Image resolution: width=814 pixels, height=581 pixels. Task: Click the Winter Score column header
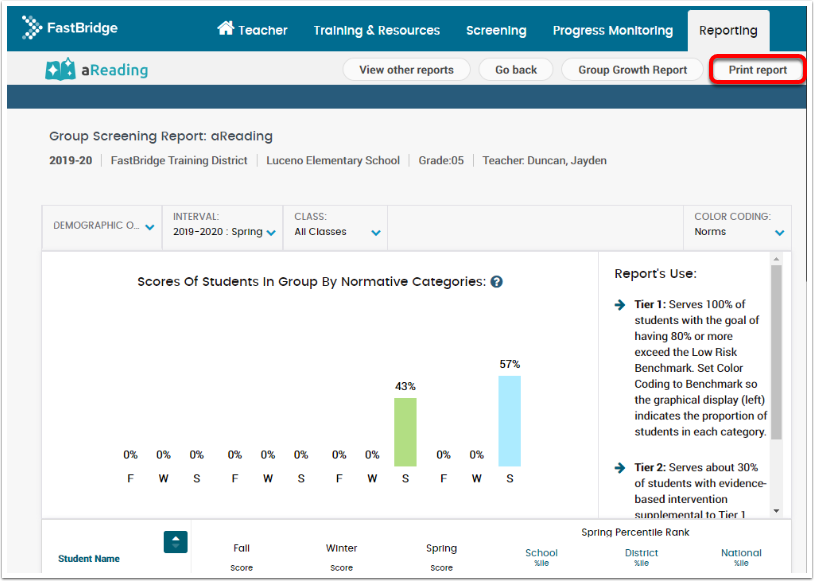tap(341, 557)
